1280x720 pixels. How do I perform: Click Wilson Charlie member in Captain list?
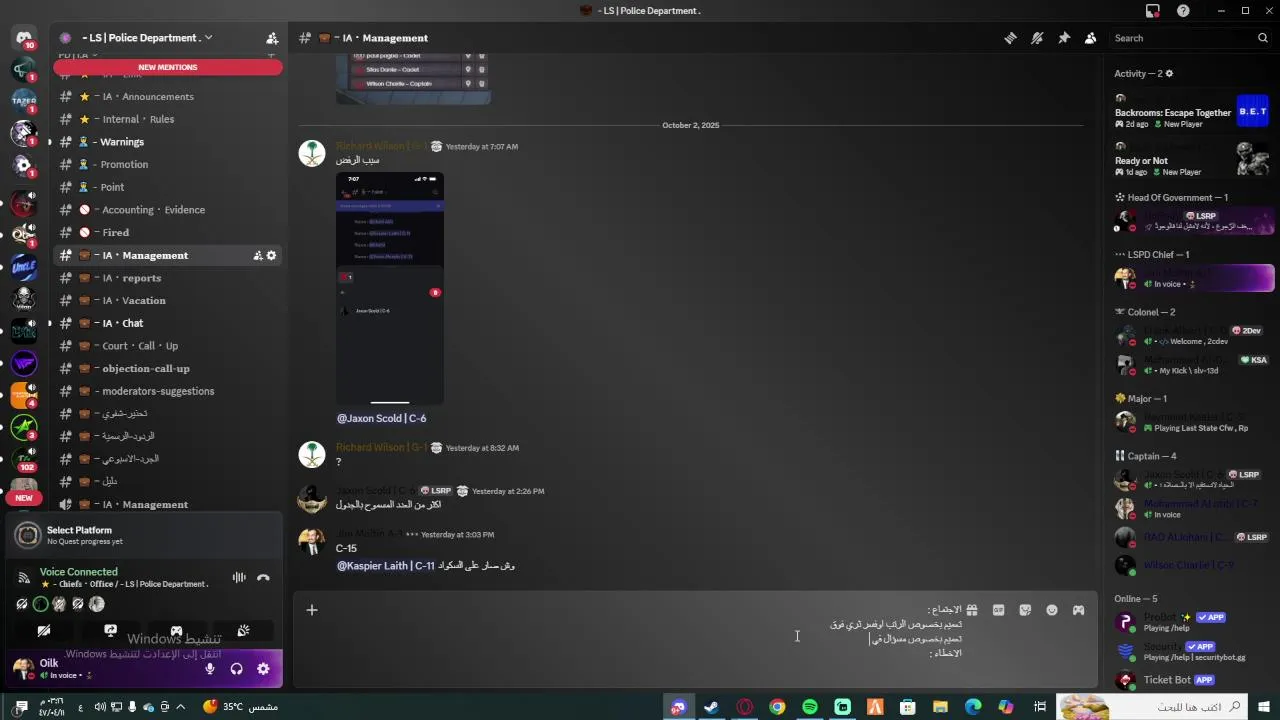tap(1193, 566)
